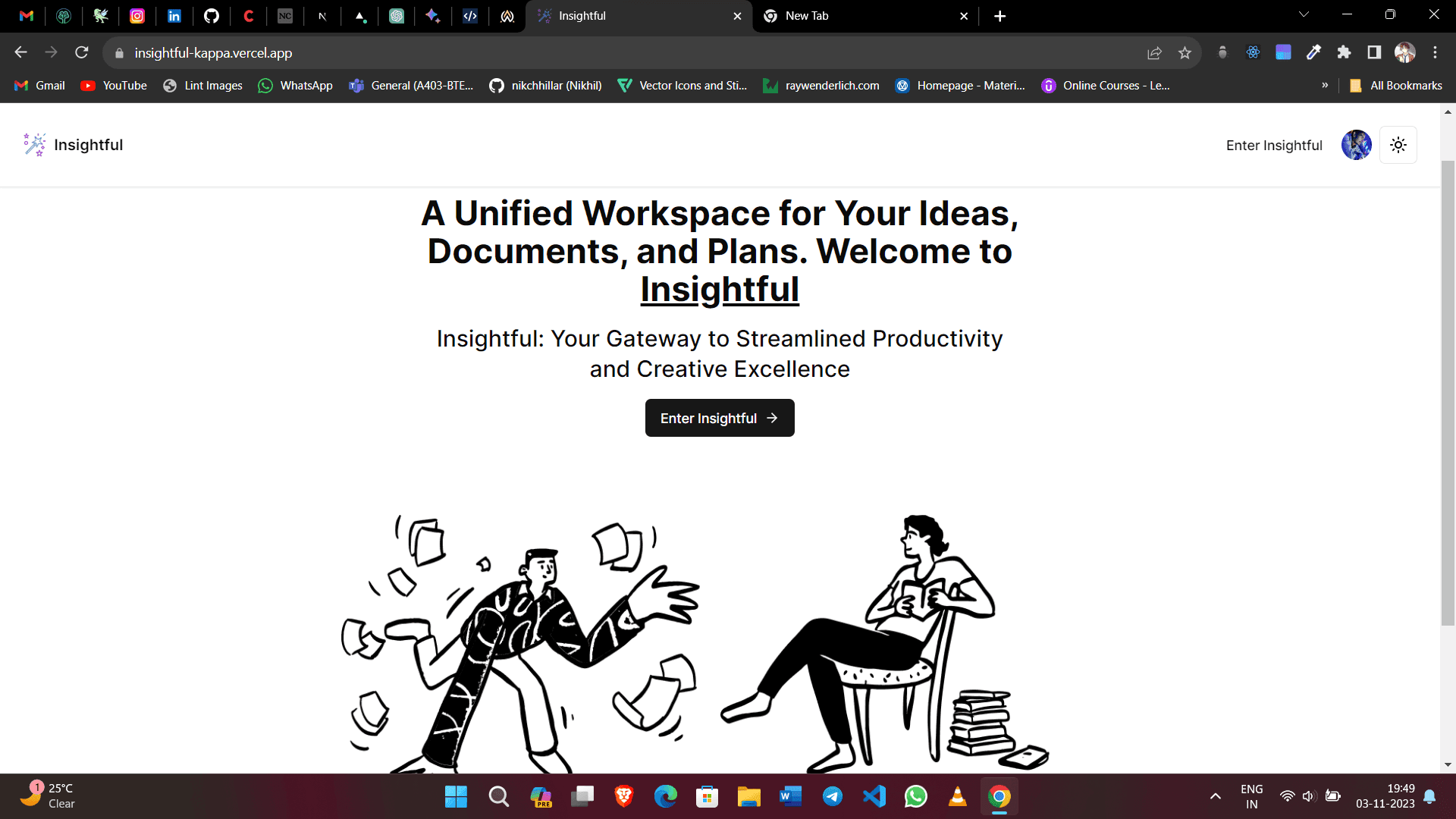Close the Insightful browser tab

737,16
